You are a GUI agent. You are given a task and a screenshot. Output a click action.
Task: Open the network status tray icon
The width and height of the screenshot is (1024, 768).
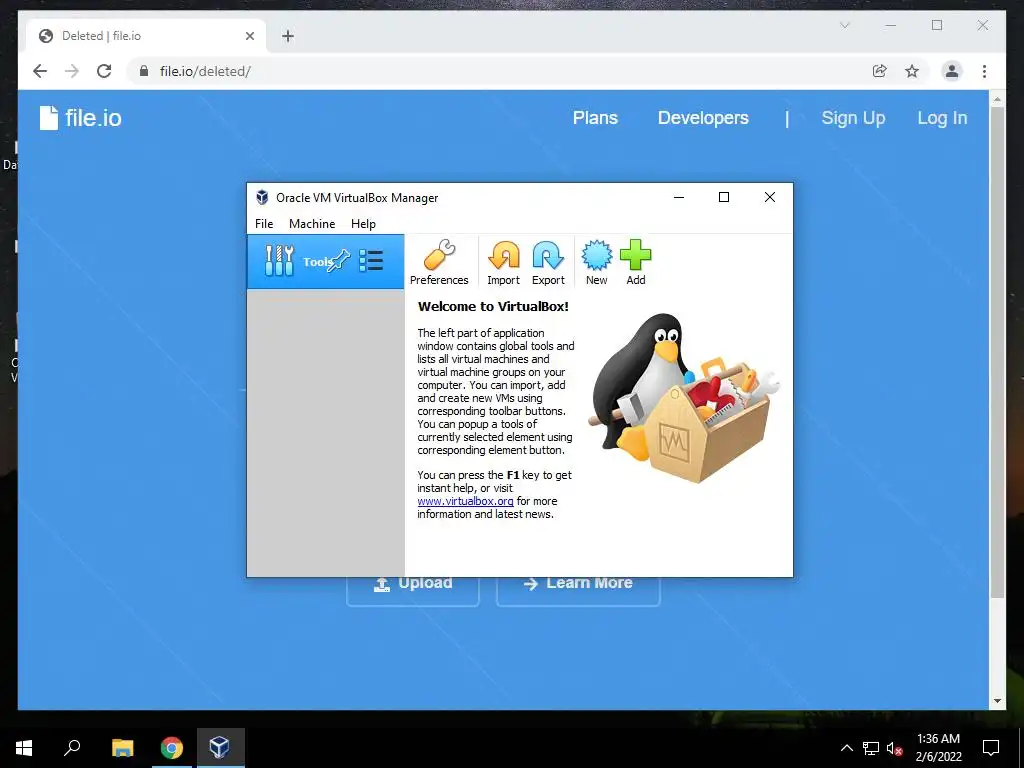click(871, 748)
